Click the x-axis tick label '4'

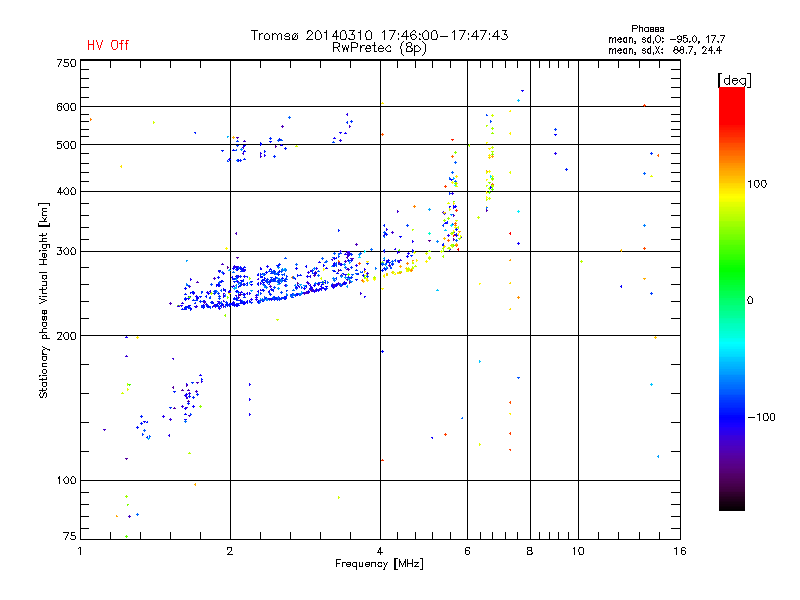[x=380, y=551]
